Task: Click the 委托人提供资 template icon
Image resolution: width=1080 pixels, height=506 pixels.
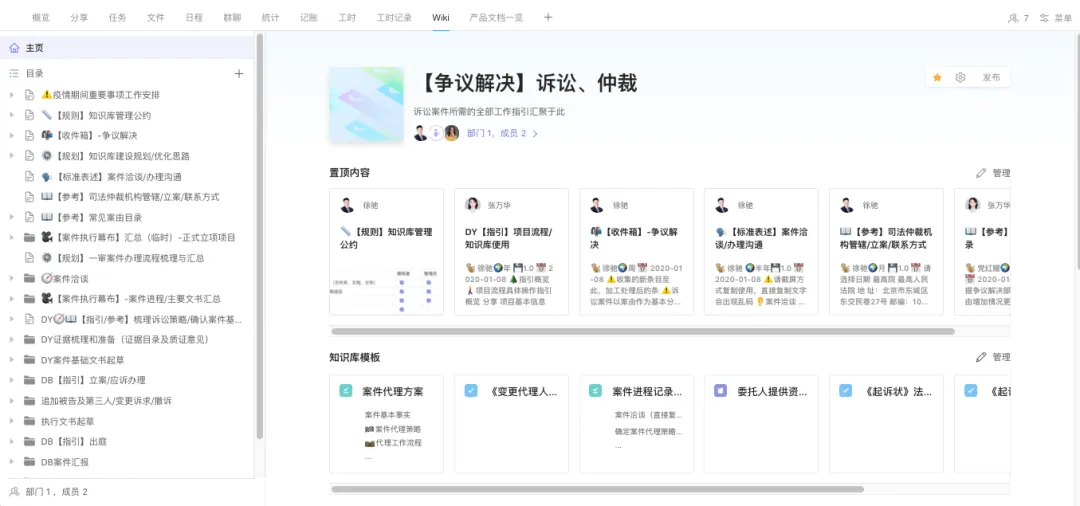Action: 721,391
